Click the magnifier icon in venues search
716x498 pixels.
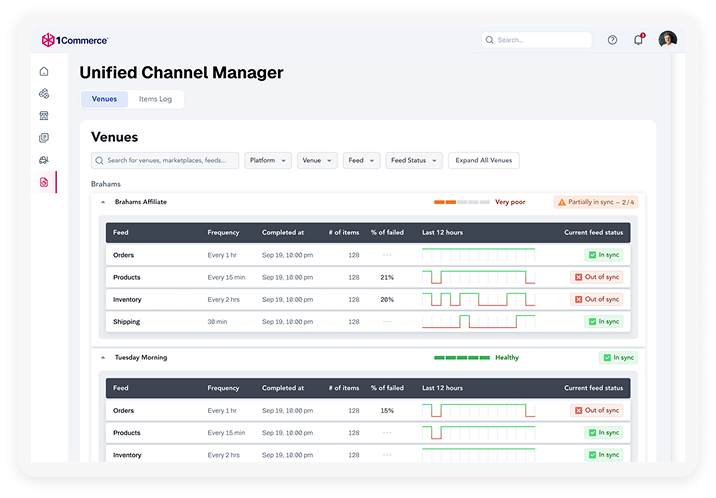pos(99,161)
